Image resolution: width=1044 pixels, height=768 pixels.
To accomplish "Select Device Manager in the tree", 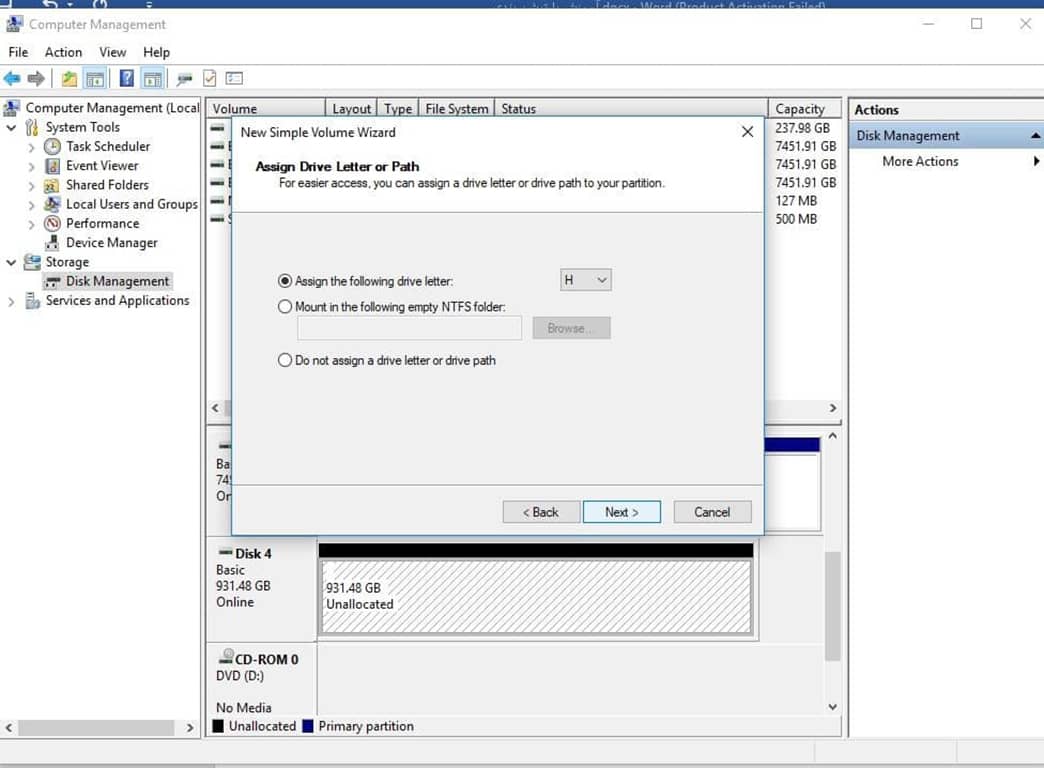I will [111, 243].
